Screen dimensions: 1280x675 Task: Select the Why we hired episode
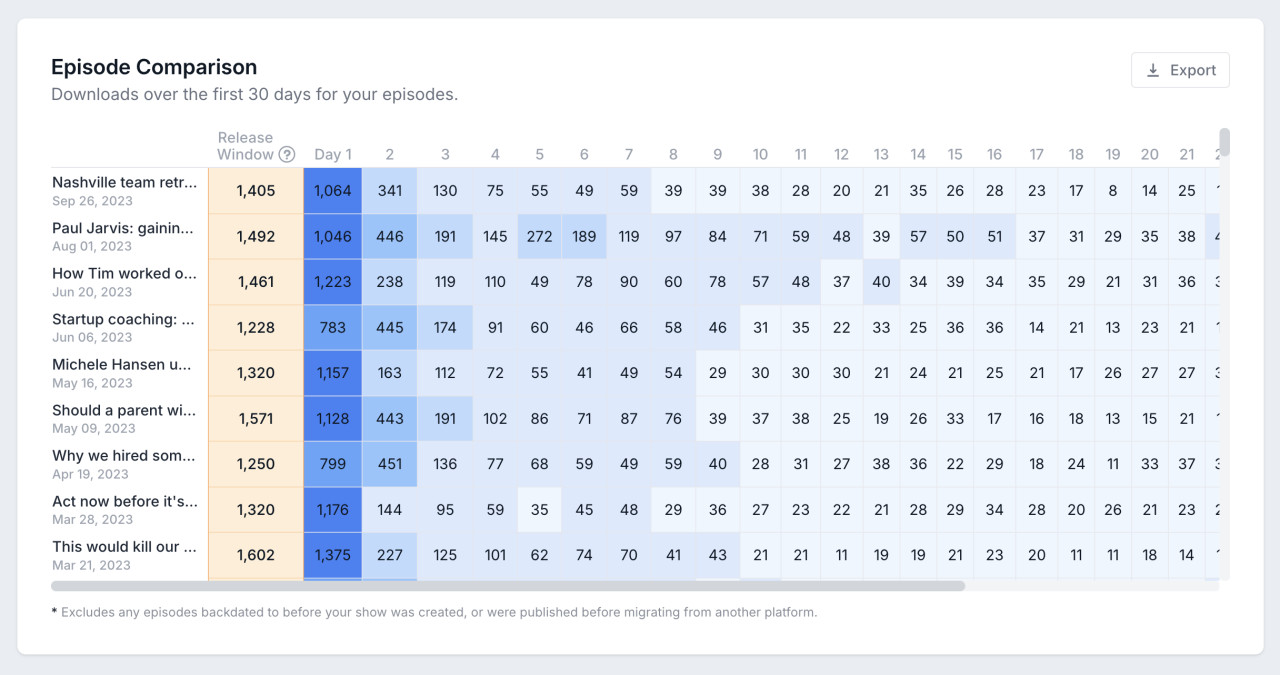[124, 455]
